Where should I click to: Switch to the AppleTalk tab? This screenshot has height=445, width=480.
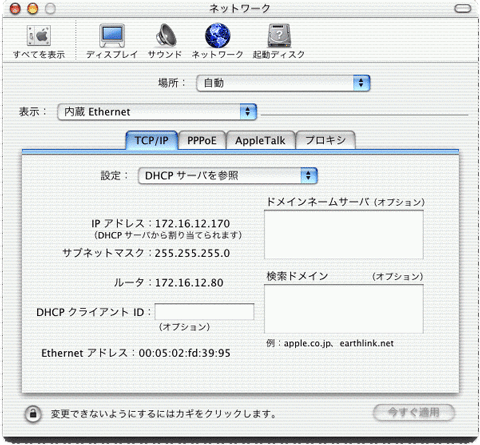coord(260,140)
